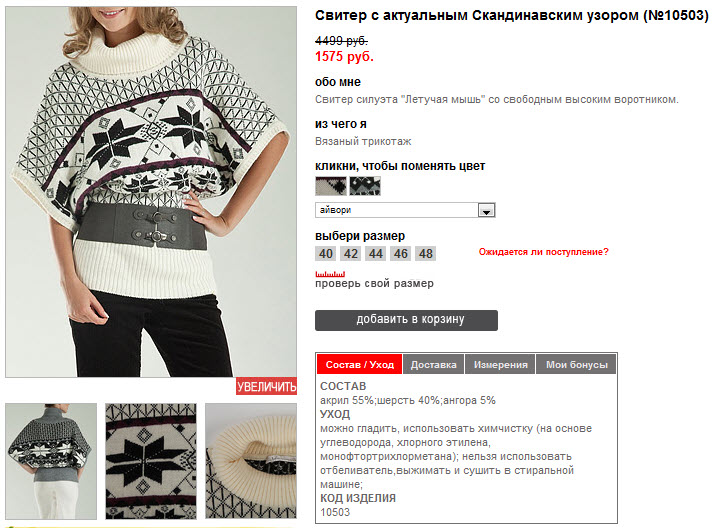Choose size 42
The image size is (717, 528).
click(351, 254)
